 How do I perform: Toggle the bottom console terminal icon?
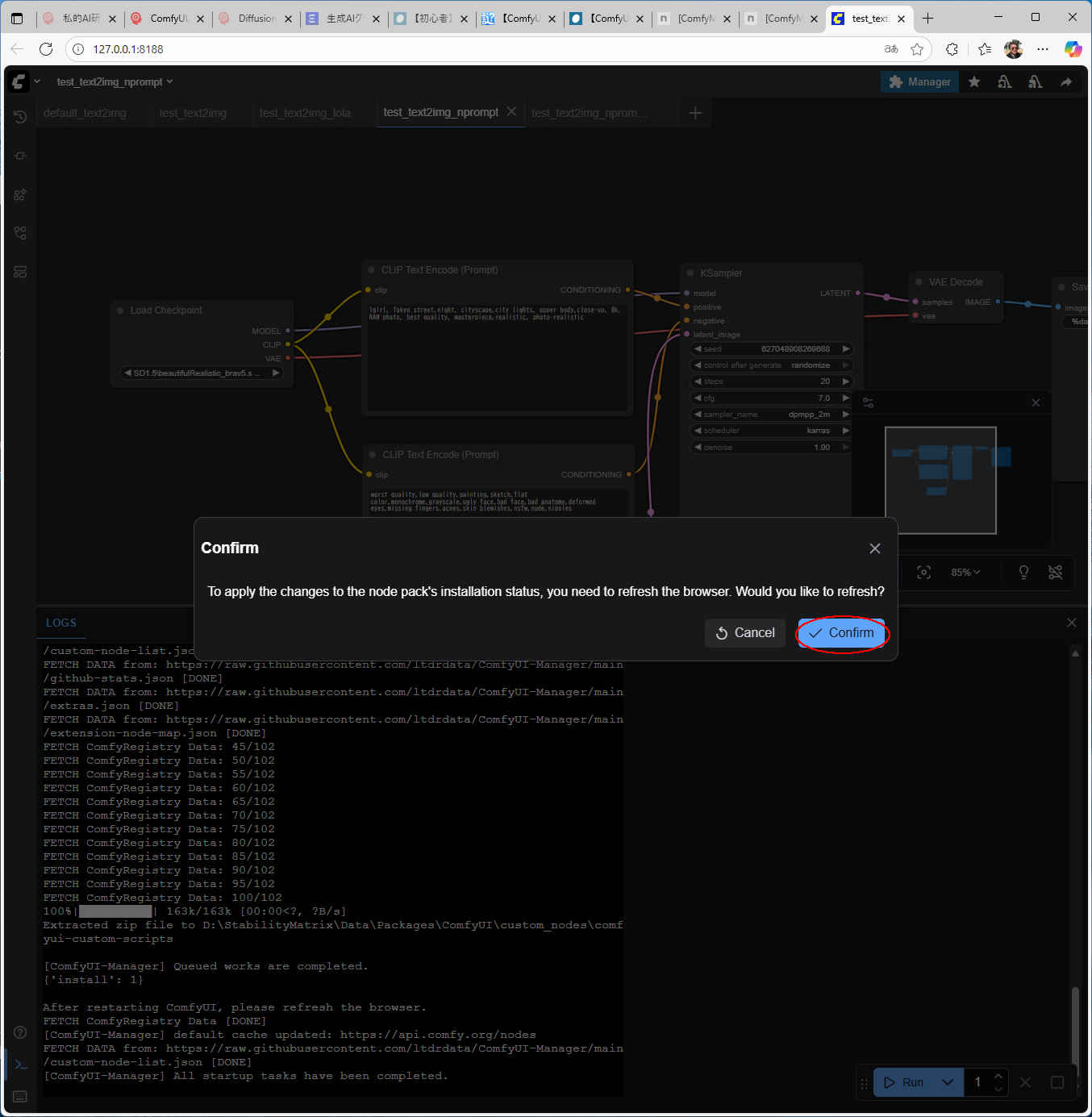coord(21,1065)
